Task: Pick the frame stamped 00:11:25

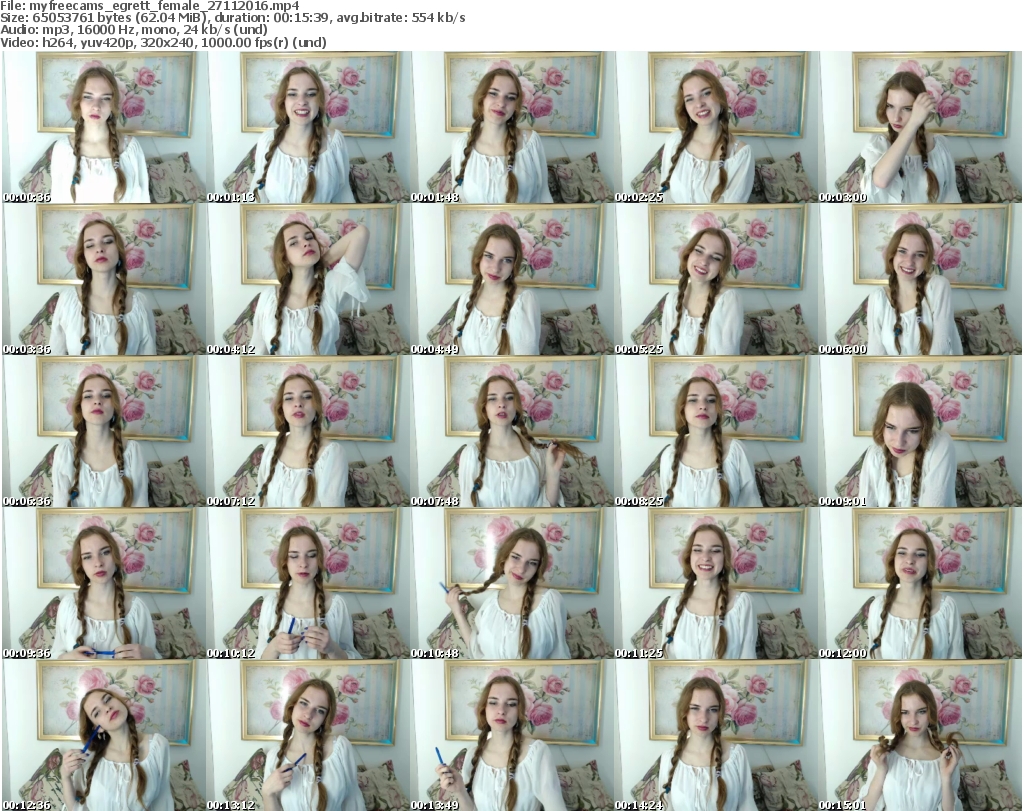Action: click(716, 584)
